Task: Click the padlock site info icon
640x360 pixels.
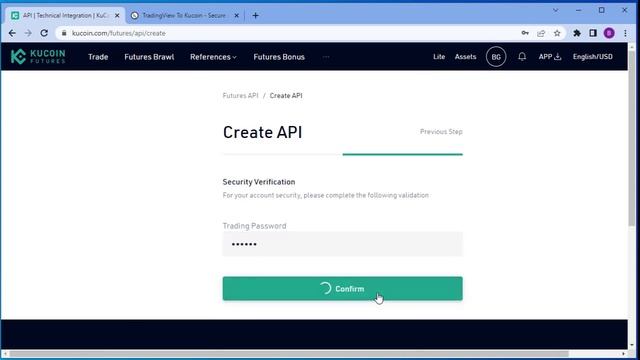Action: pos(64,33)
